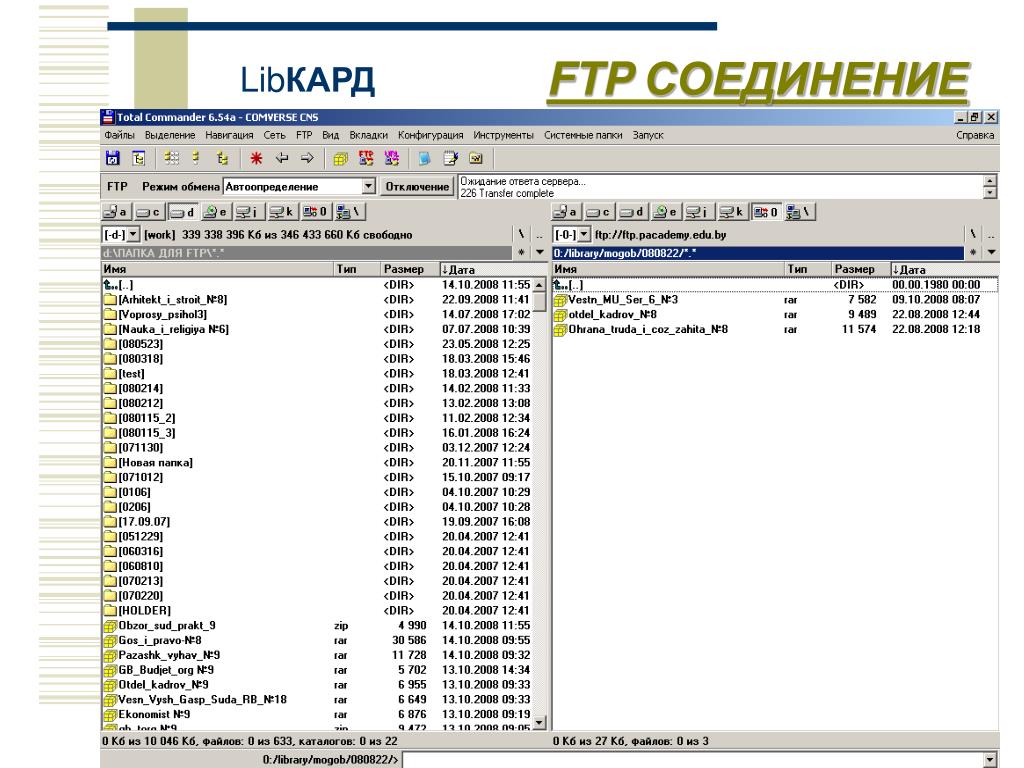
Task: Open the Выделение menu
Action: pos(170,135)
